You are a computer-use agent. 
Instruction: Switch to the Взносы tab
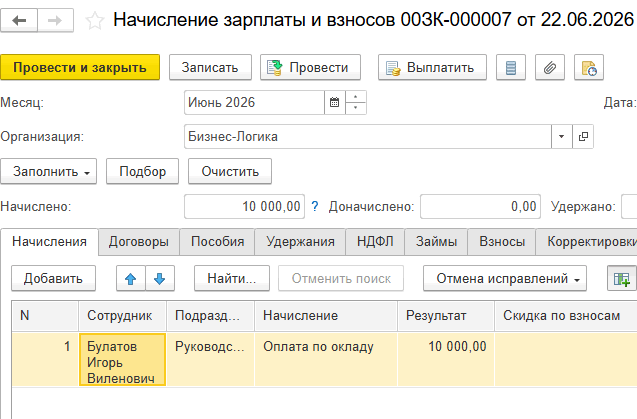(502, 242)
